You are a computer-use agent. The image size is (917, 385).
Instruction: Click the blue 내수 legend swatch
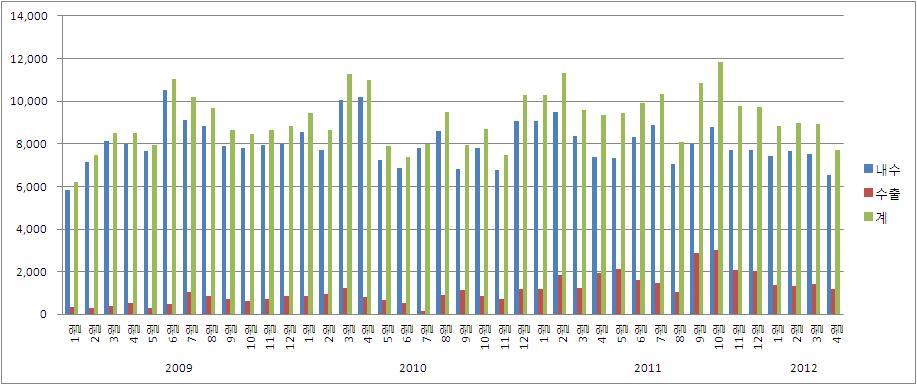pos(868,169)
